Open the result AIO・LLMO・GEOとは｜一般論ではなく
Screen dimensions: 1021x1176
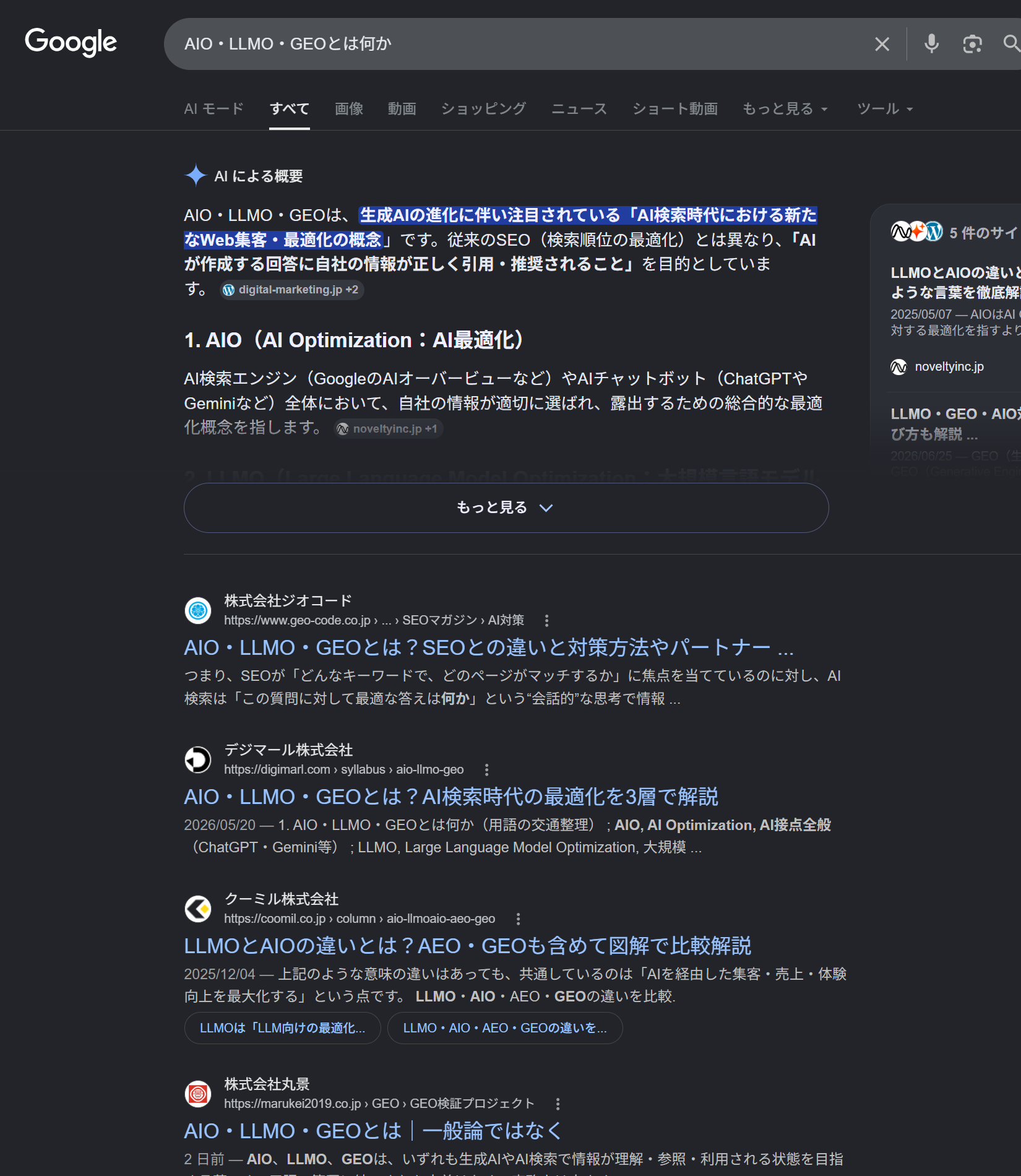[374, 1131]
